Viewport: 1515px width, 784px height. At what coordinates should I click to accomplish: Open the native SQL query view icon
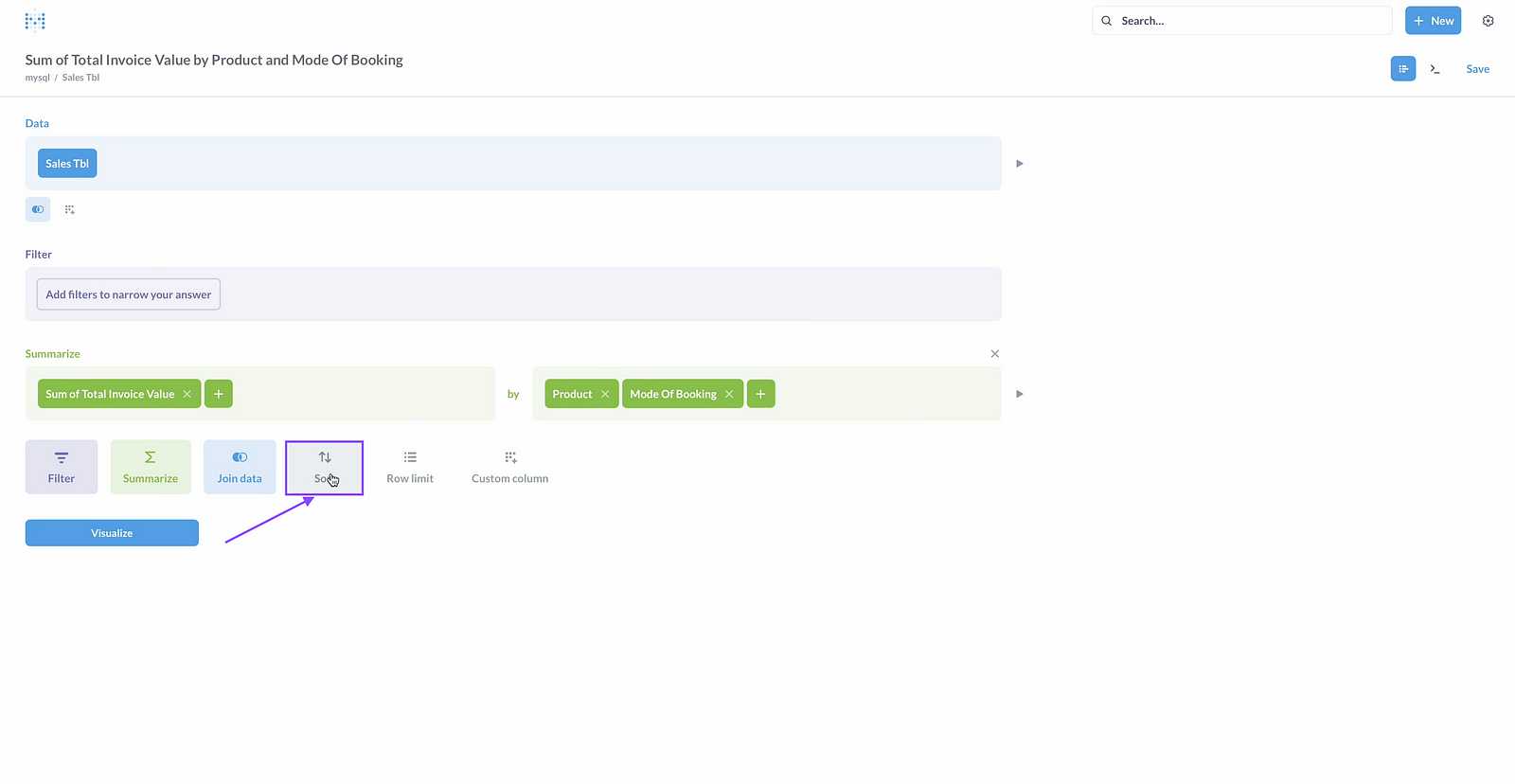pyautogui.click(x=1435, y=69)
